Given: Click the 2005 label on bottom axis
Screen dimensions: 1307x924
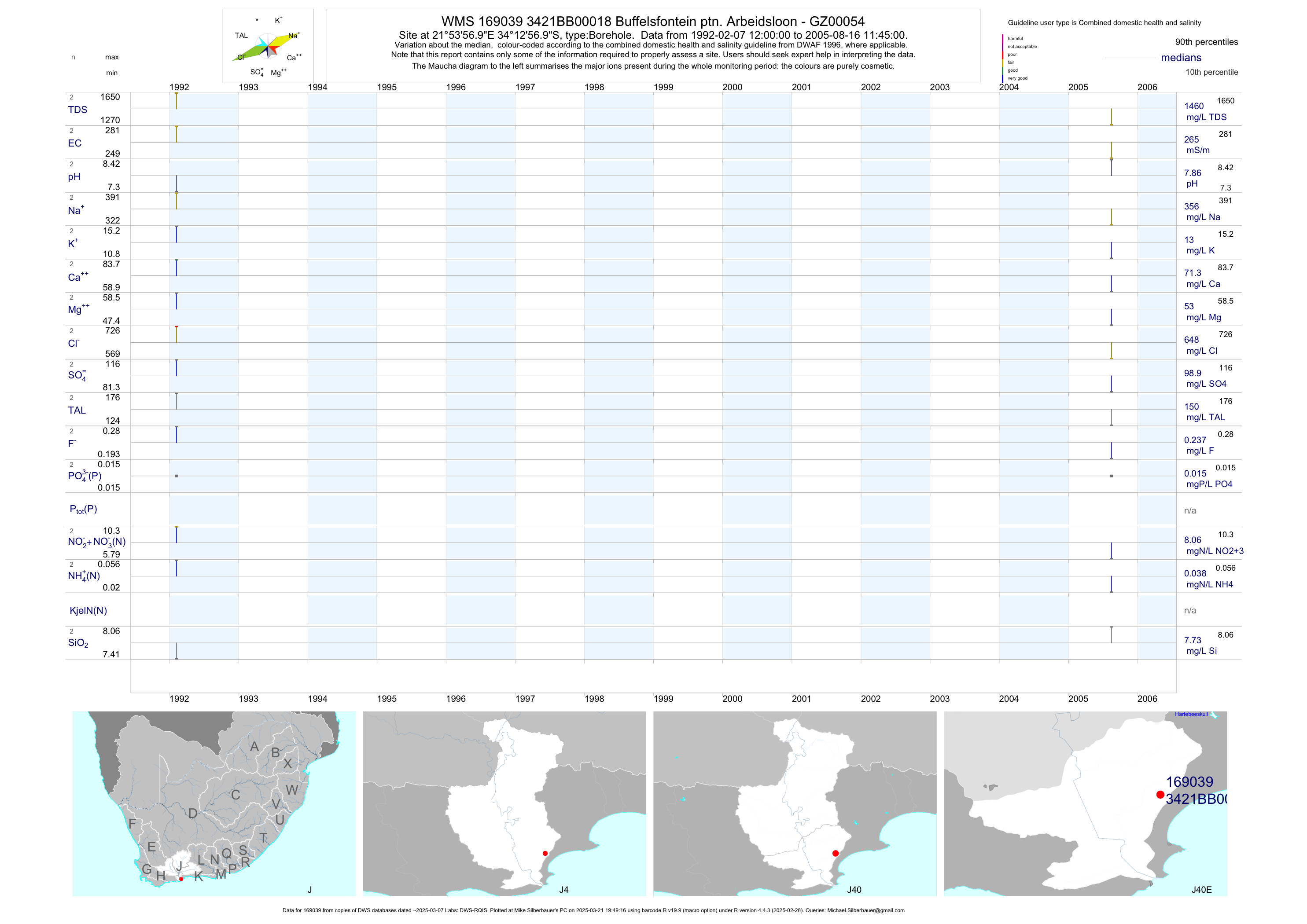Looking at the screenshot, I should [1078, 699].
